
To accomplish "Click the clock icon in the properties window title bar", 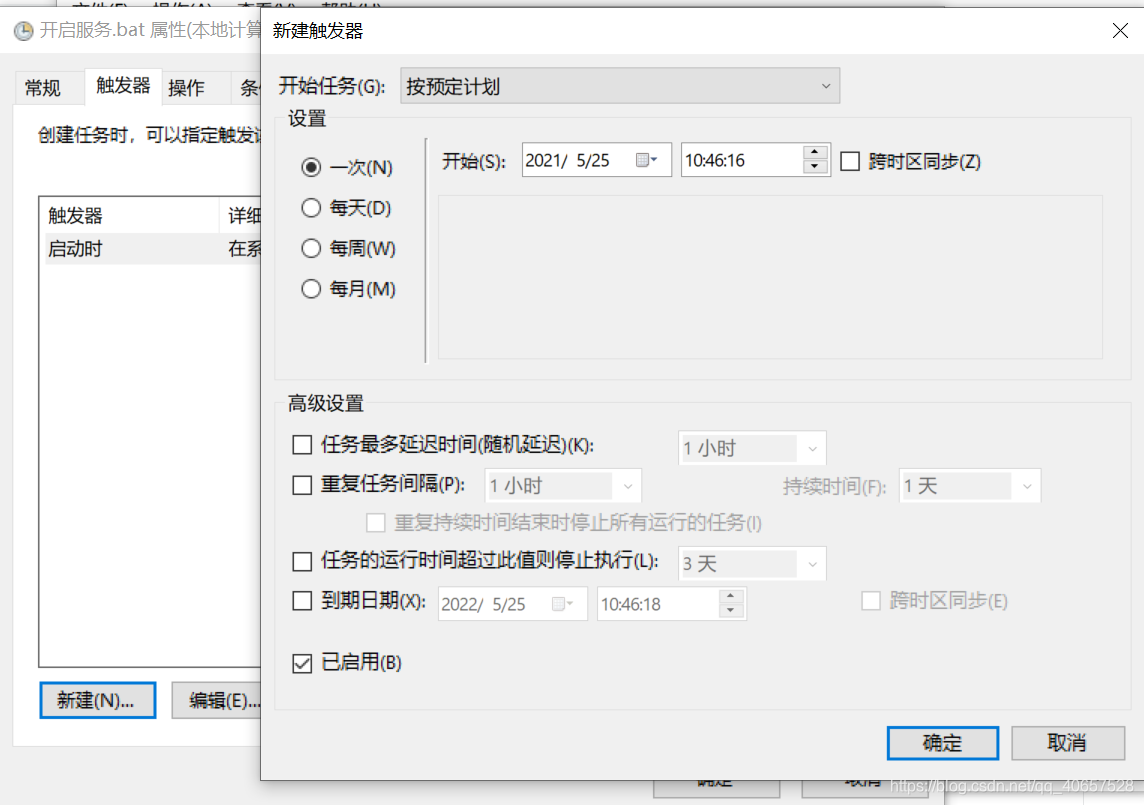I will pos(22,32).
